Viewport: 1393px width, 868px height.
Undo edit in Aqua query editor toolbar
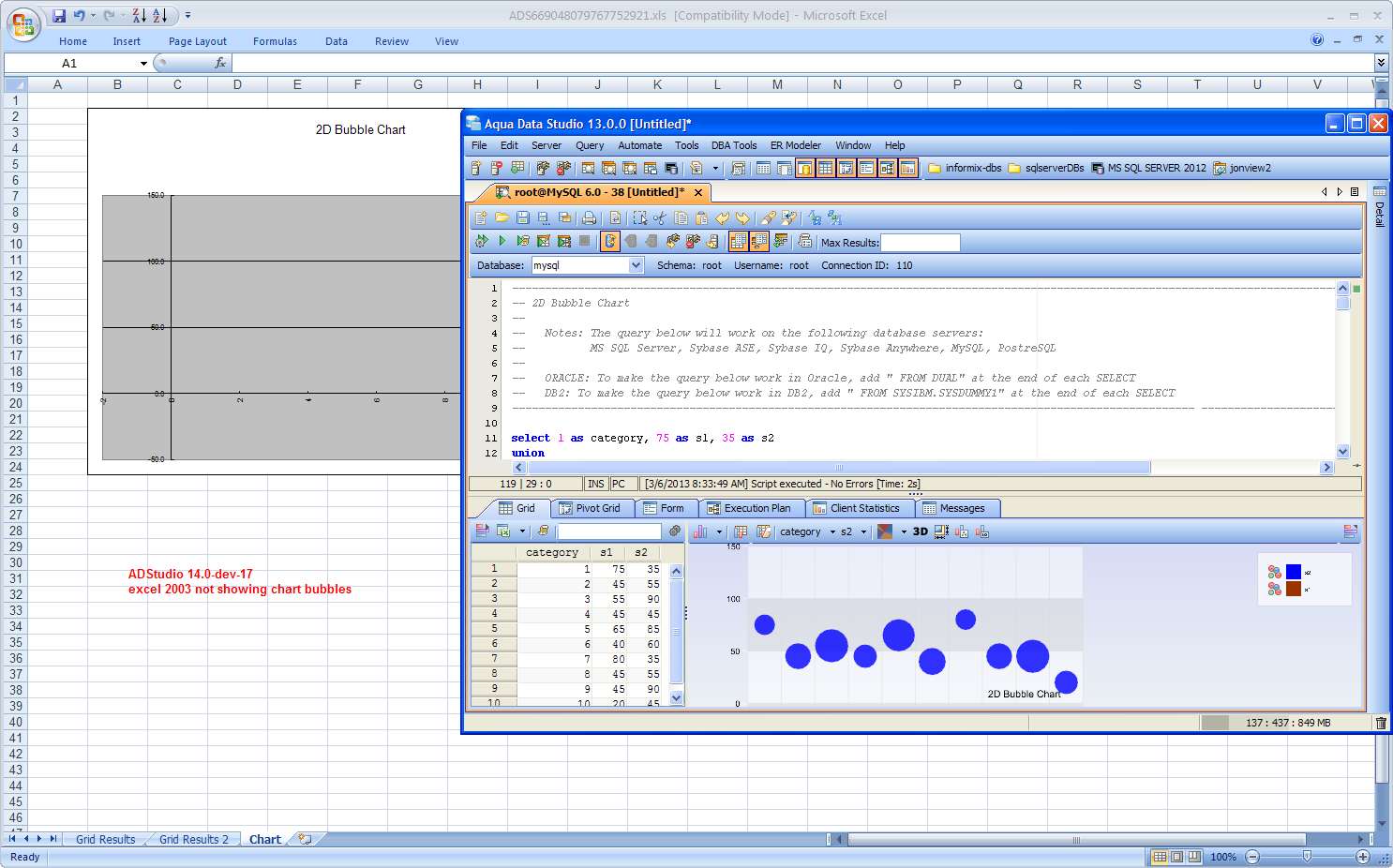pyautogui.click(x=723, y=217)
